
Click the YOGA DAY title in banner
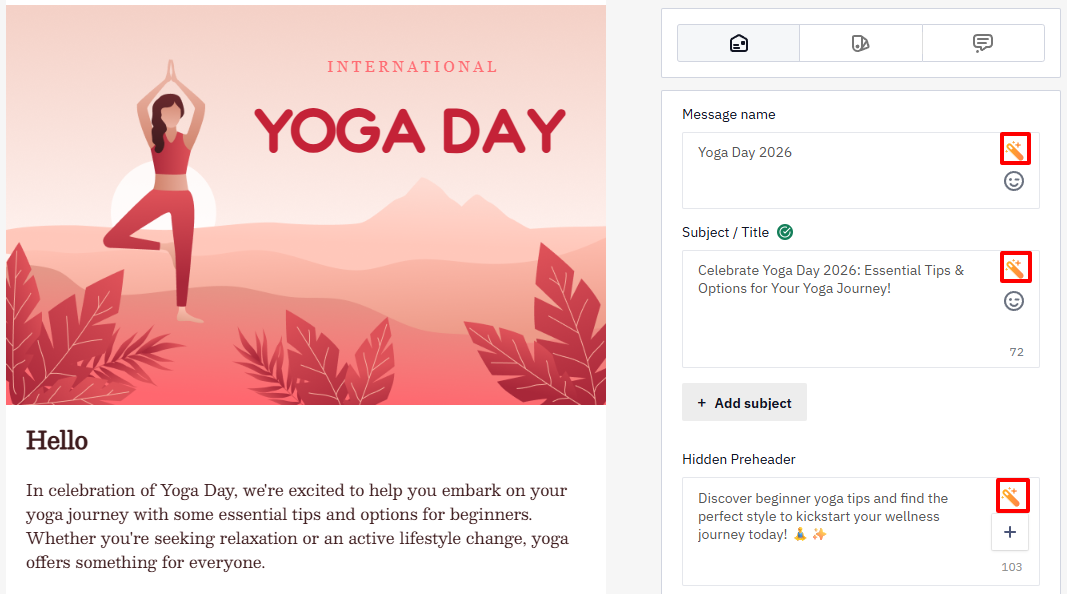[x=410, y=131]
